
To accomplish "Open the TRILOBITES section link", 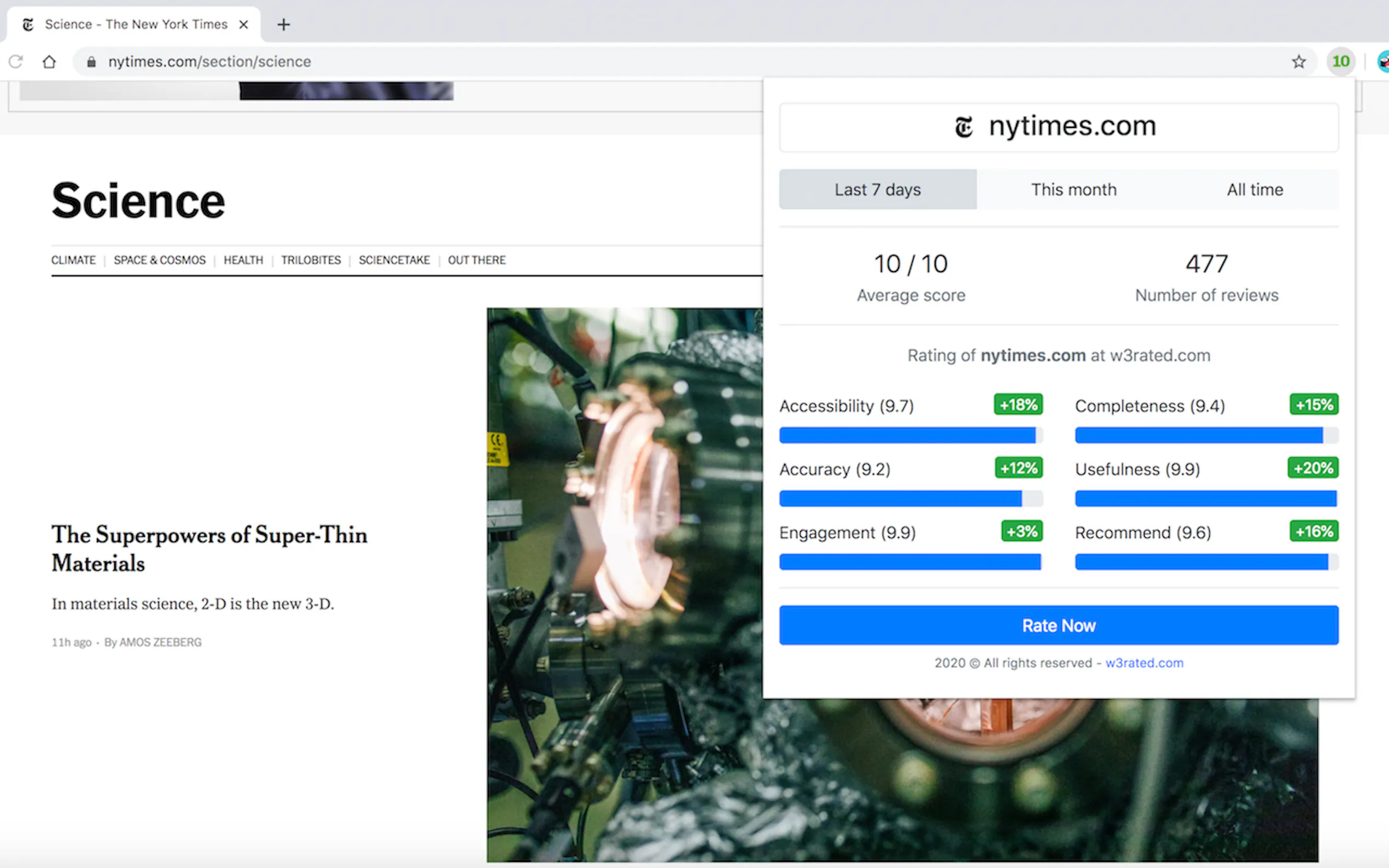I will point(311,260).
